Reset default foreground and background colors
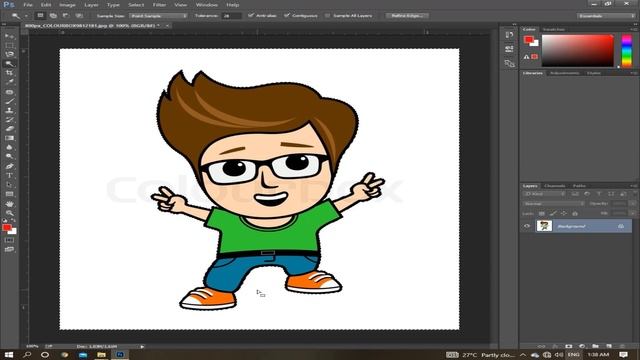Screen dimensions: 640x360 4,221
